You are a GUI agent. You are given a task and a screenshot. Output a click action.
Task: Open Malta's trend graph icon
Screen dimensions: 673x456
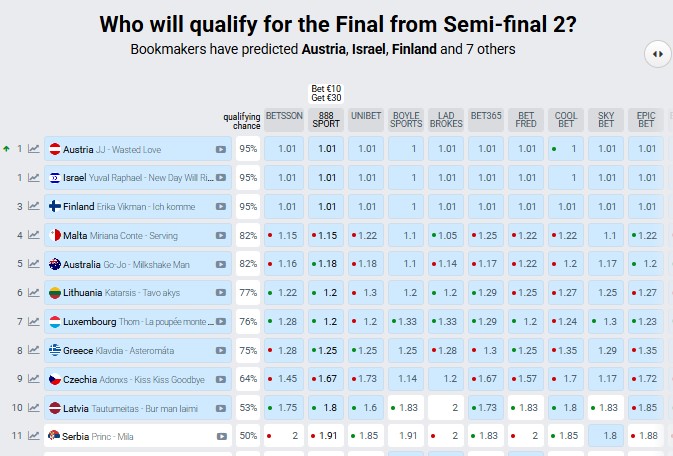click(33, 235)
